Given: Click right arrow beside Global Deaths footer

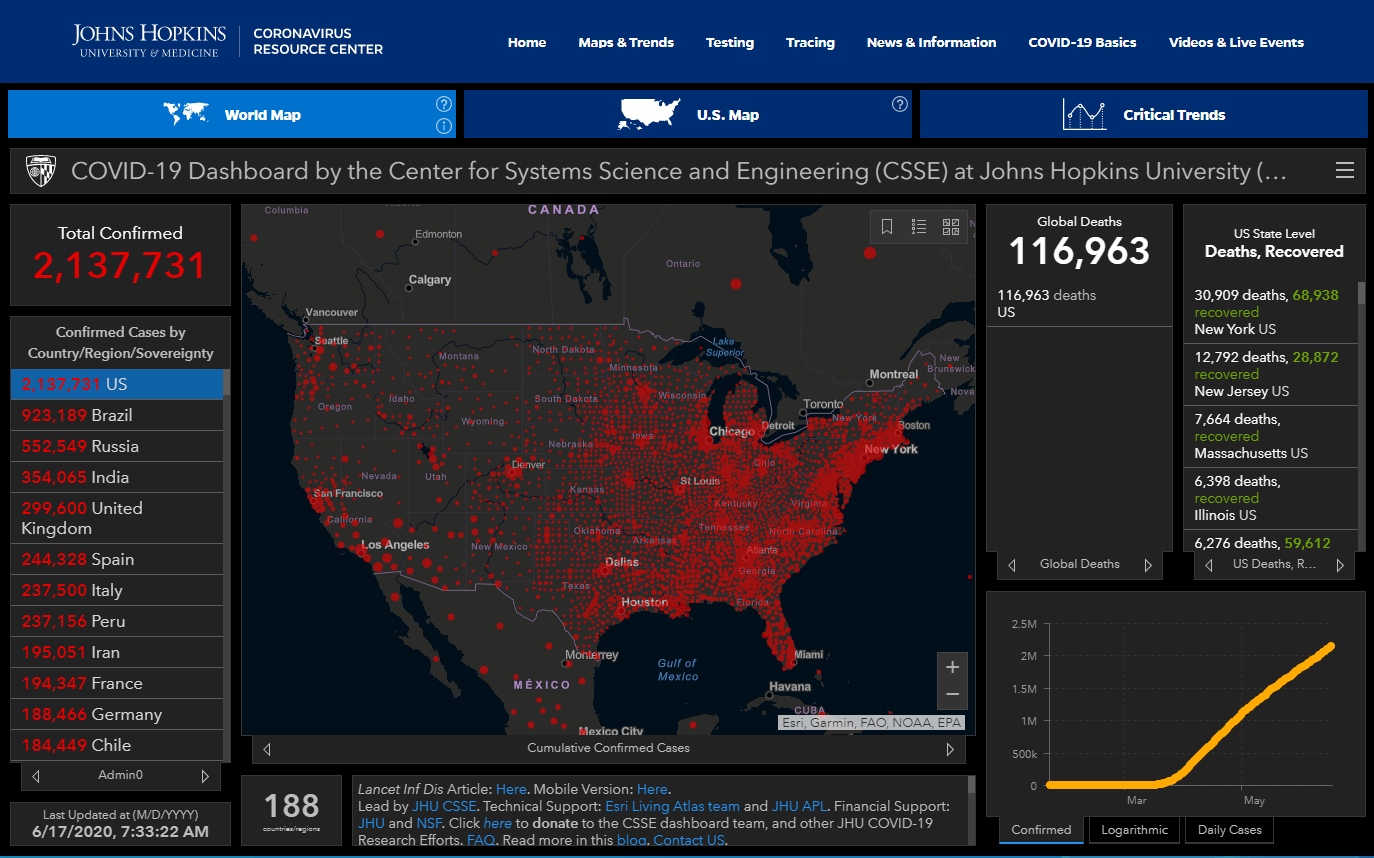Looking at the screenshot, I should (1147, 565).
